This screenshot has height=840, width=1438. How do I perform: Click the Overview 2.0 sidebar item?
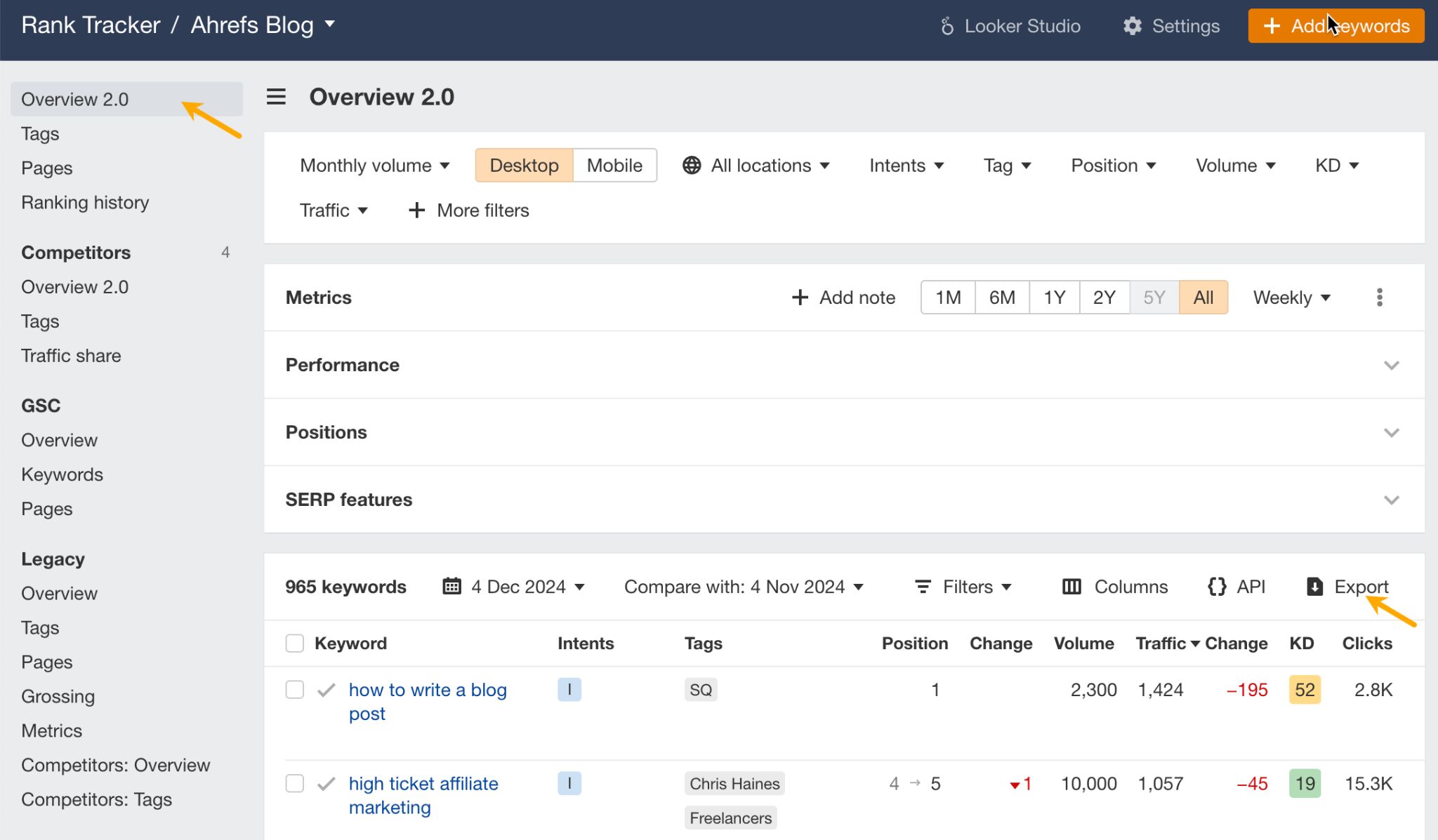(75, 99)
